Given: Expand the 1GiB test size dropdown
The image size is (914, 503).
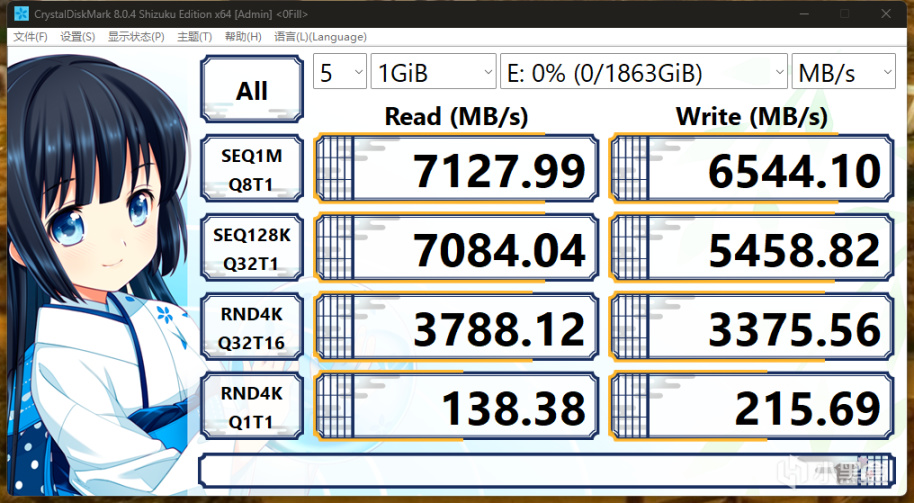Looking at the screenshot, I should [433, 72].
